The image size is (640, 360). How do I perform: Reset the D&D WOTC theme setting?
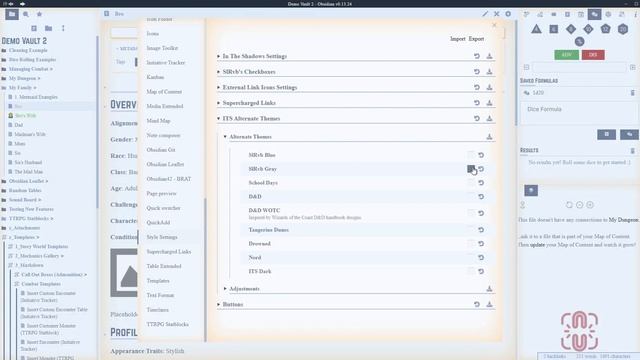coord(481,213)
